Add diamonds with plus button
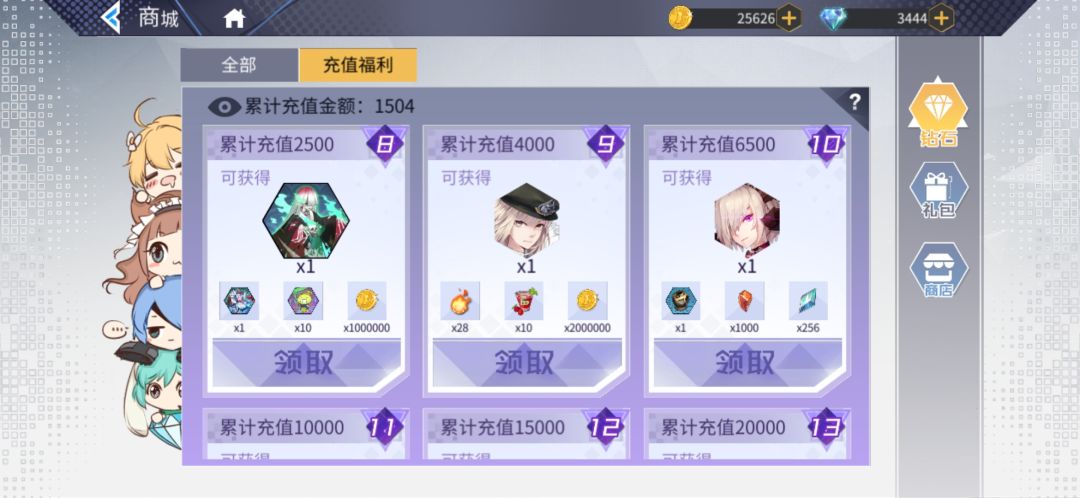This screenshot has height=498, width=1080. pyautogui.click(x=941, y=18)
